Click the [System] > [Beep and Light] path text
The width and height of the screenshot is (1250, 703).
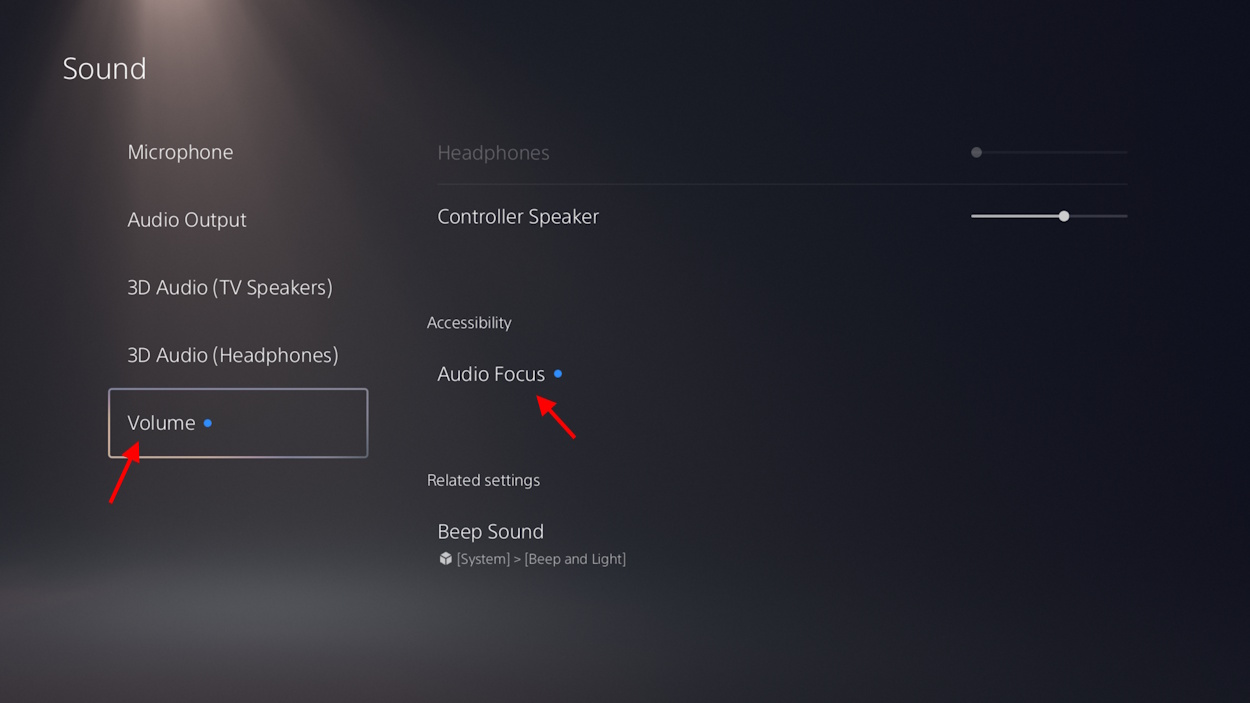pos(541,559)
